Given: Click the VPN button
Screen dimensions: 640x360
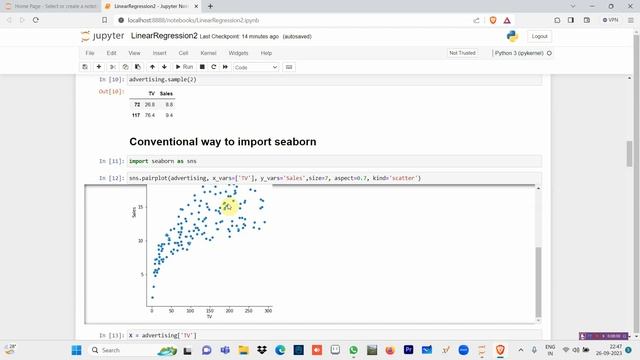Looking at the screenshot, I should (610, 20).
